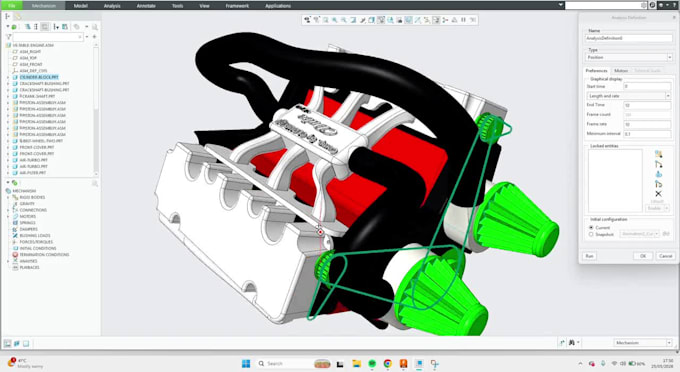Click the top Locked entities body-lock icon
The width and height of the screenshot is (680, 372).
[x=658, y=154]
